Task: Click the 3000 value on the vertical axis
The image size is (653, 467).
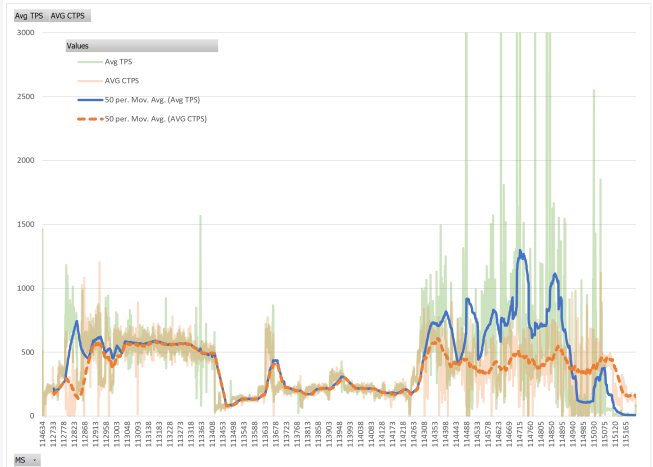Action: point(25,32)
